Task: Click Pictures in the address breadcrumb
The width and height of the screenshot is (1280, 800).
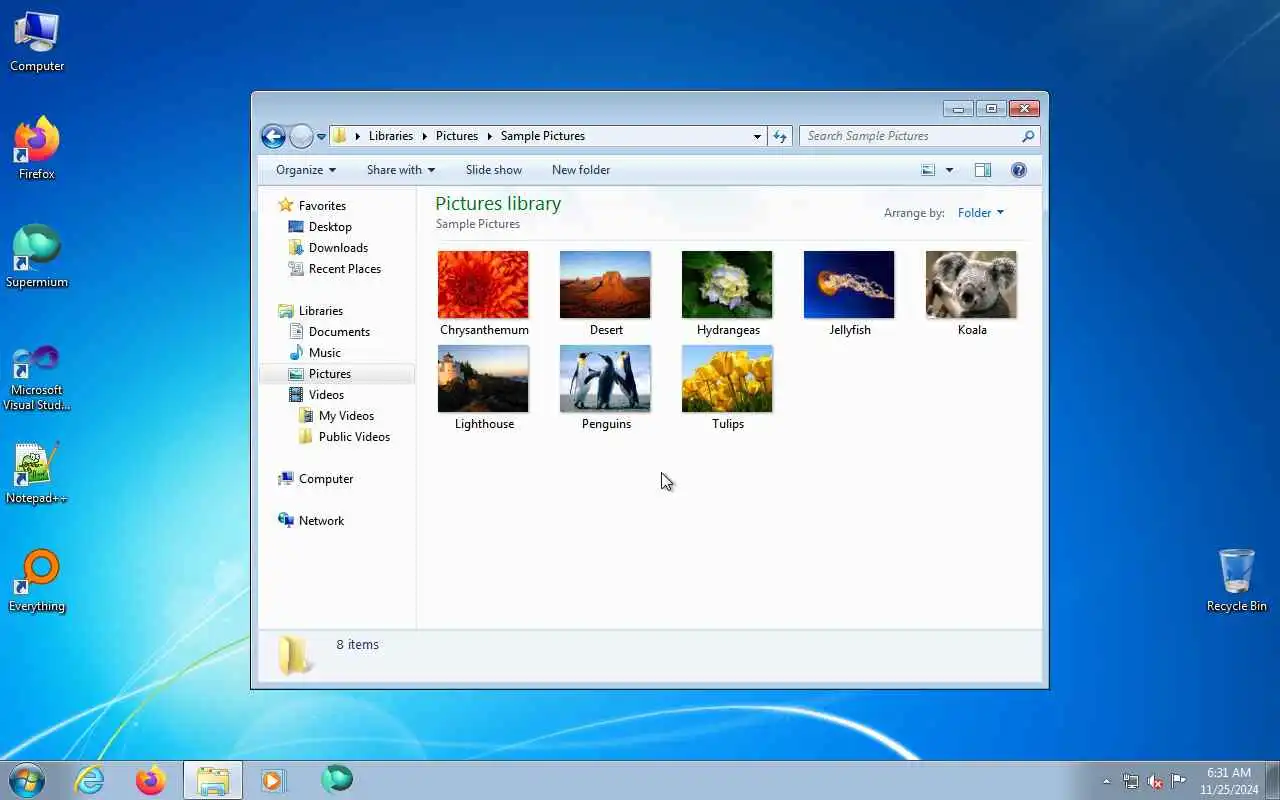Action: pos(457,136)
